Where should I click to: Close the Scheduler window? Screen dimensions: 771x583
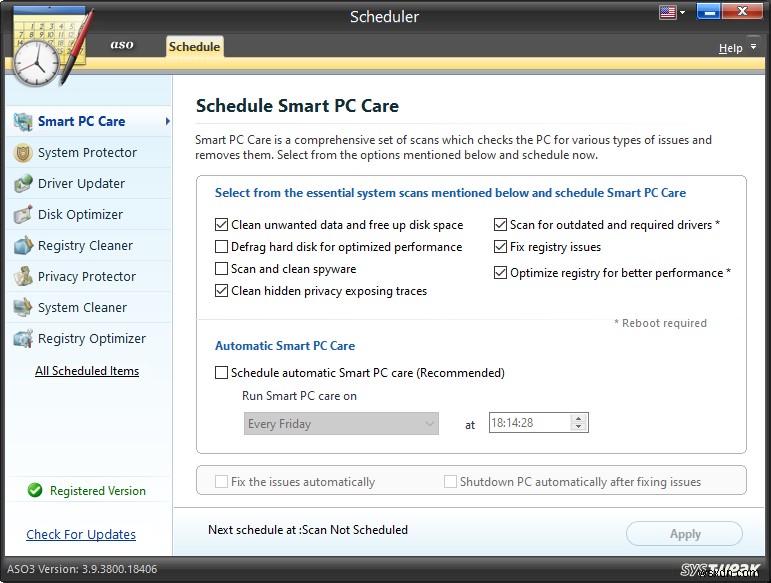[x=742, y=12]
